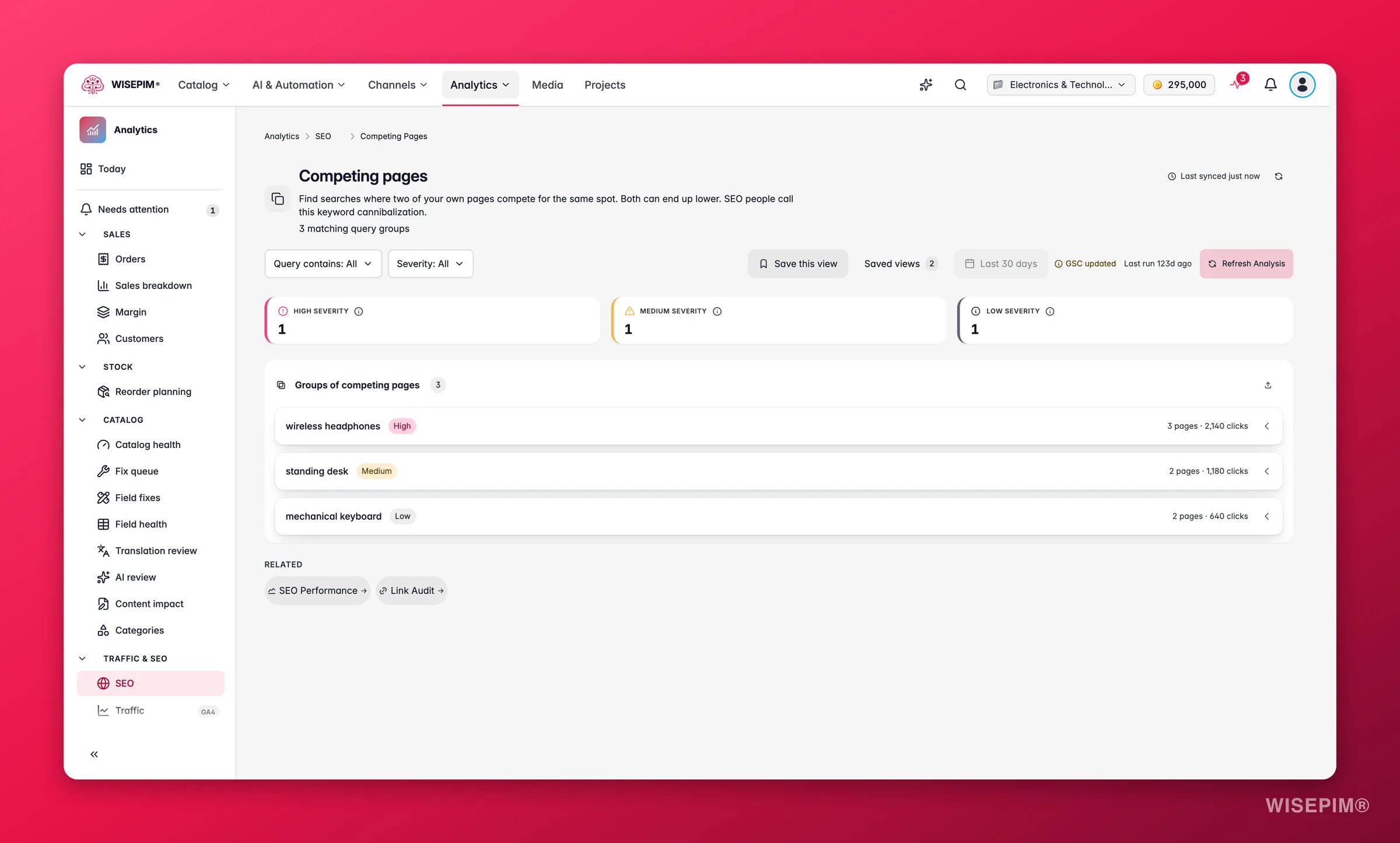Click the export icon in Groups panel
The width and height of the screenshot is (1400, 843).
click(1268, 385)
